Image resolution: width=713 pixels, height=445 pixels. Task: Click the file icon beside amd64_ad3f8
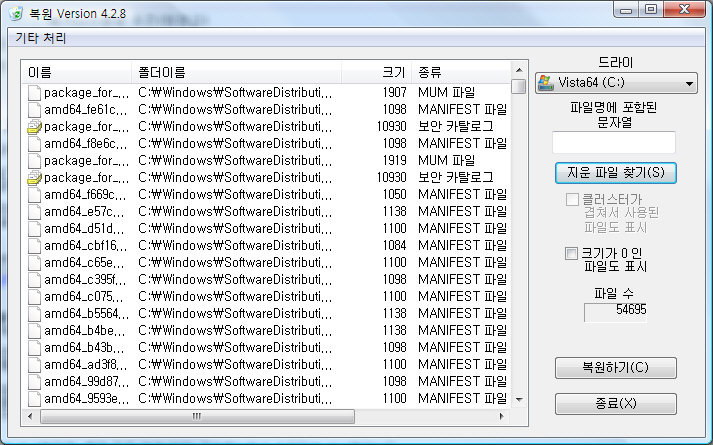(x=35, y=365)
